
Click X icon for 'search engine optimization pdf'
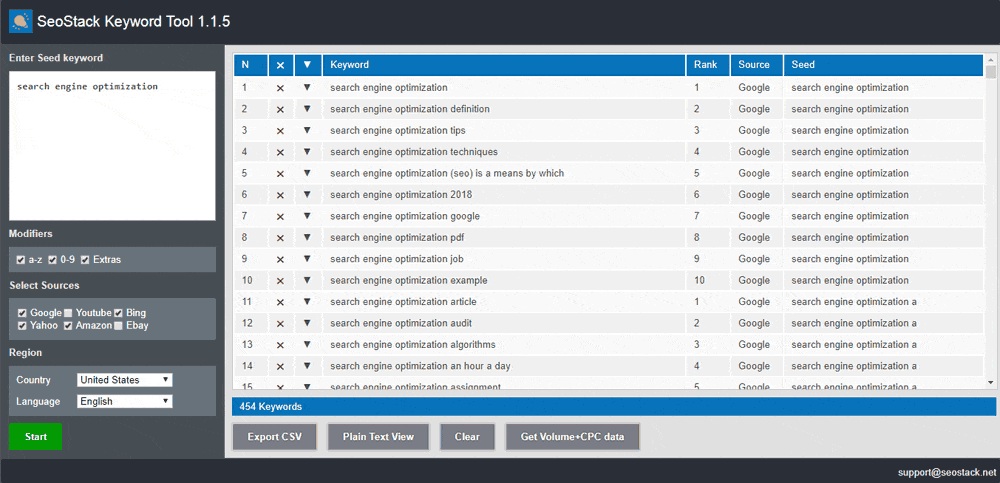point(280,238)
